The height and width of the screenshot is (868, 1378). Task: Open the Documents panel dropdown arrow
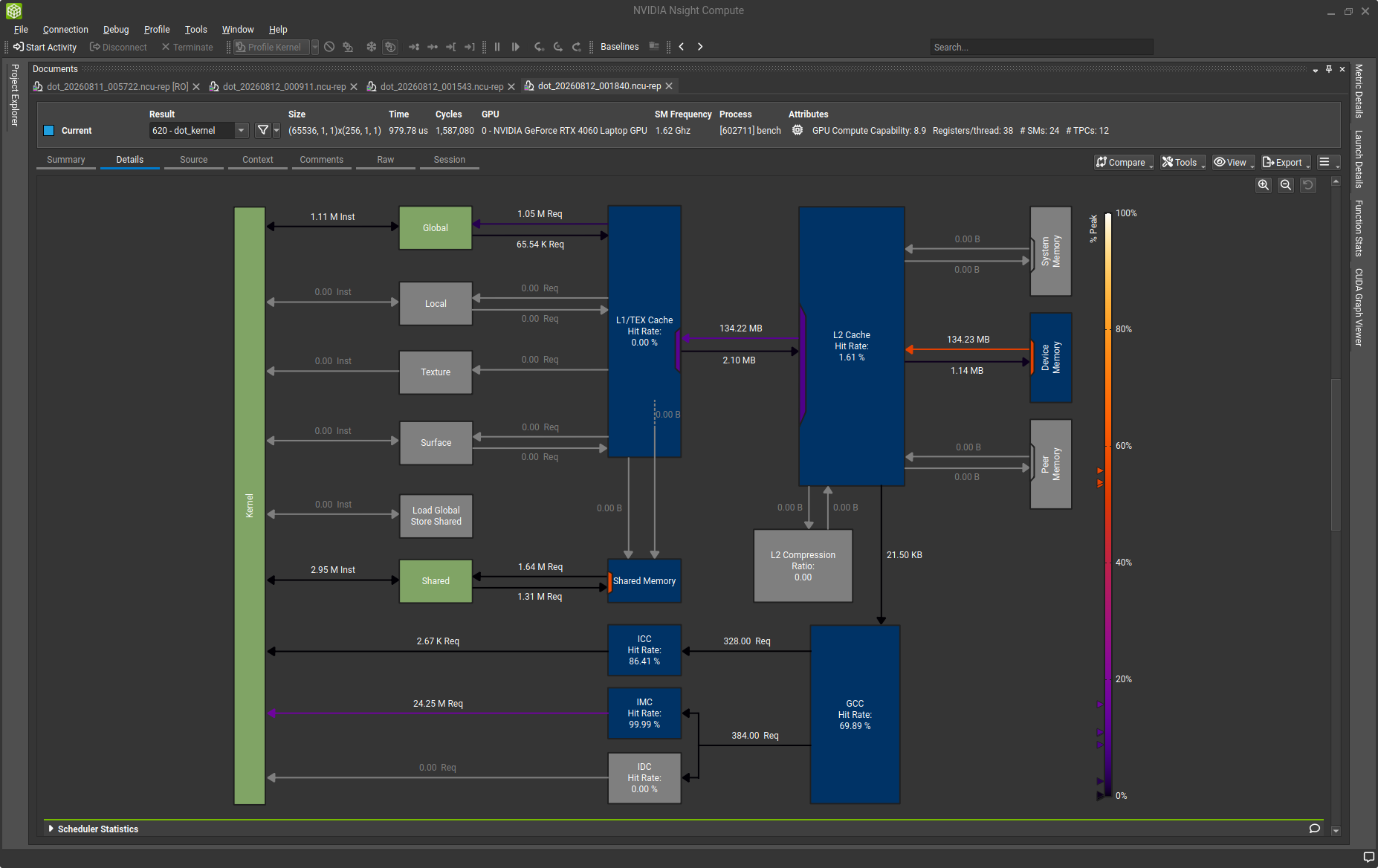1316,70
